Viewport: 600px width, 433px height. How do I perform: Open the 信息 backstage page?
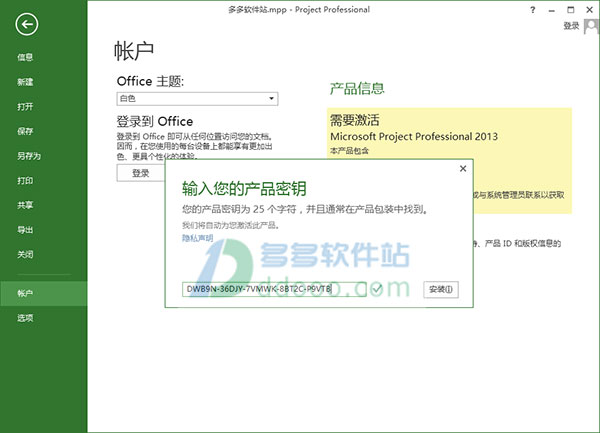click(x=25, y=57)
